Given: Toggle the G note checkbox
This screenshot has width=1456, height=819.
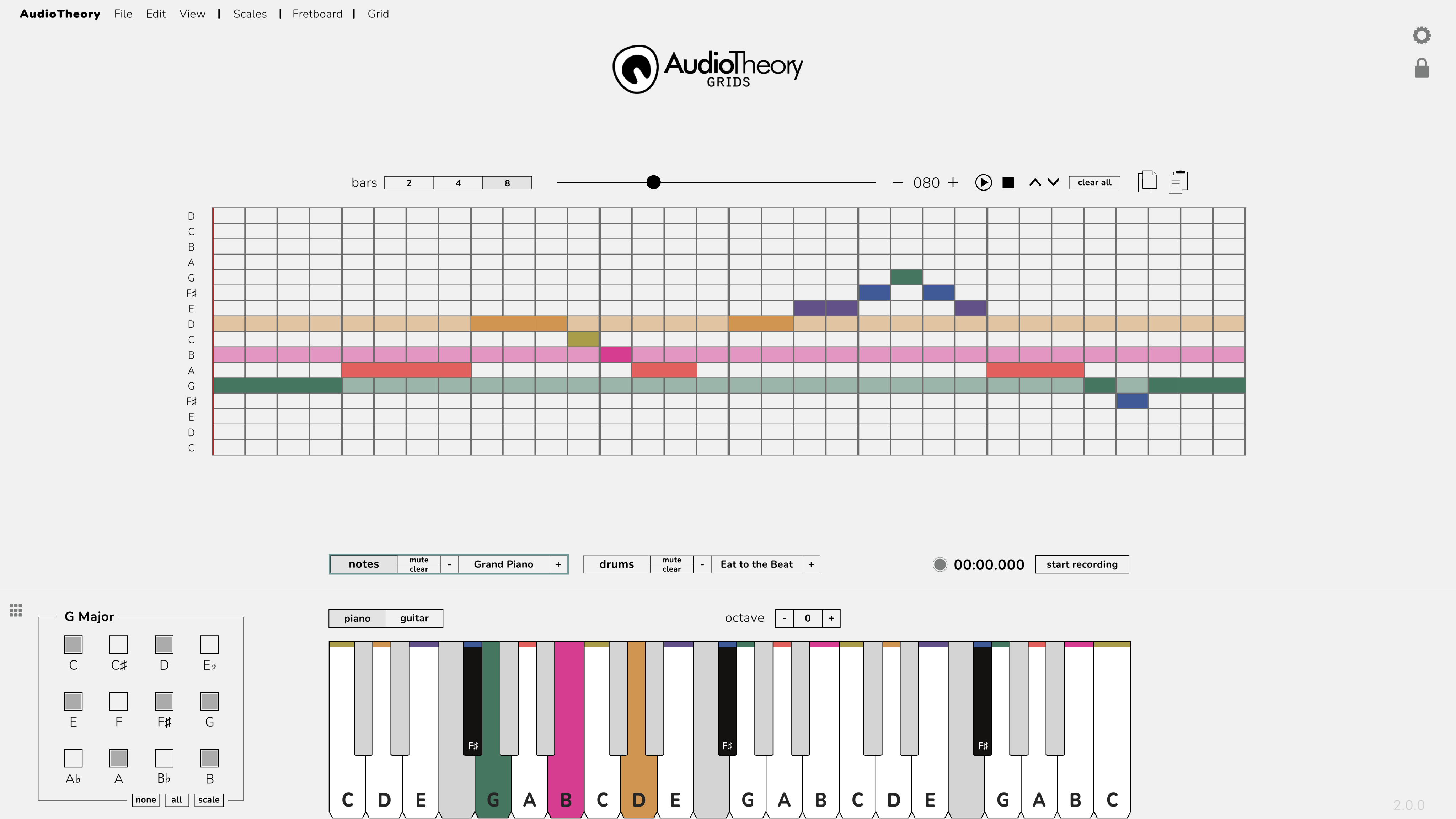Looking at the screenshot, I should (x=209, y=701).
